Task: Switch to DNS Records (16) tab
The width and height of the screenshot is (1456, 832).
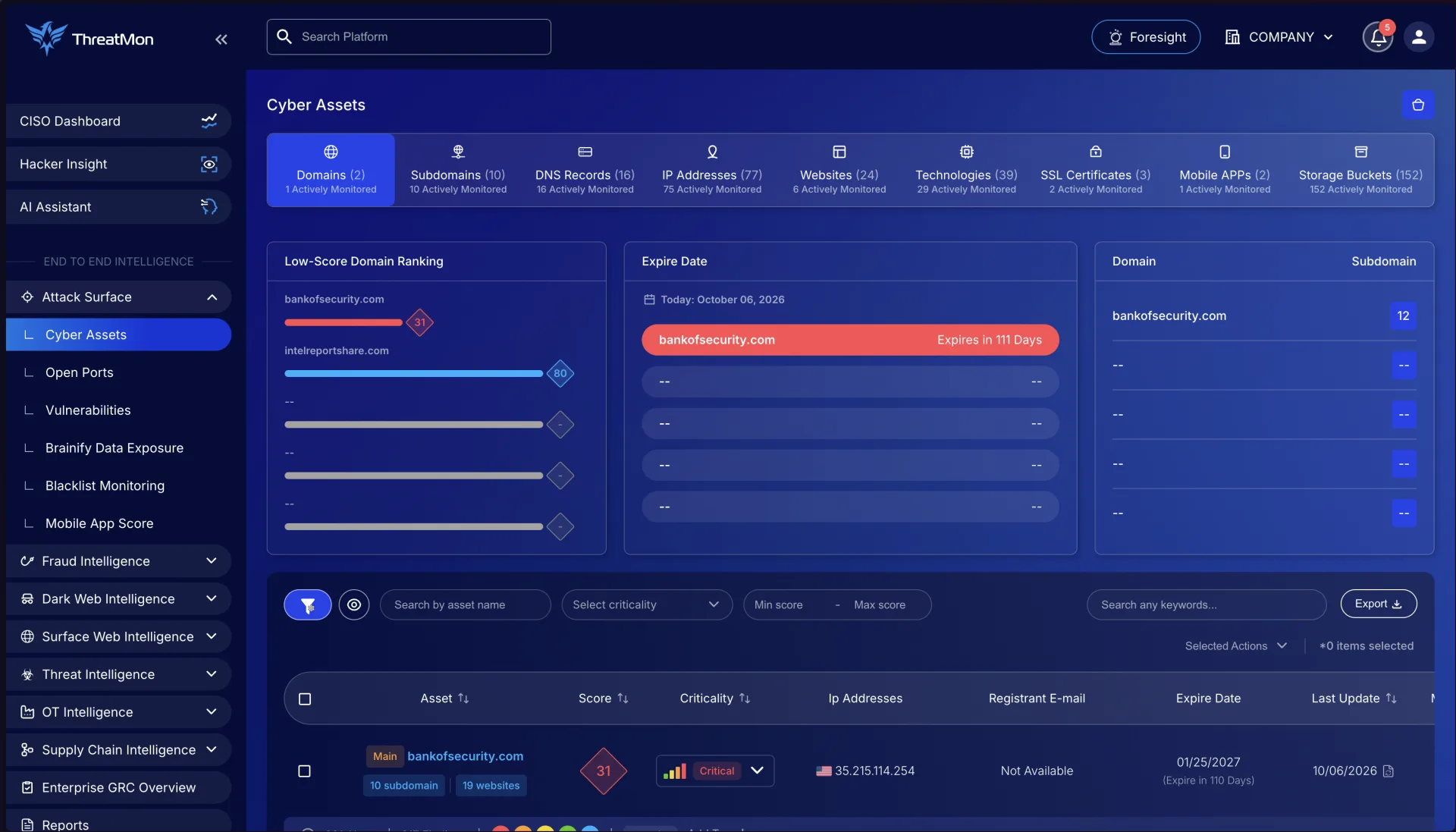Action: coord(585,170)
